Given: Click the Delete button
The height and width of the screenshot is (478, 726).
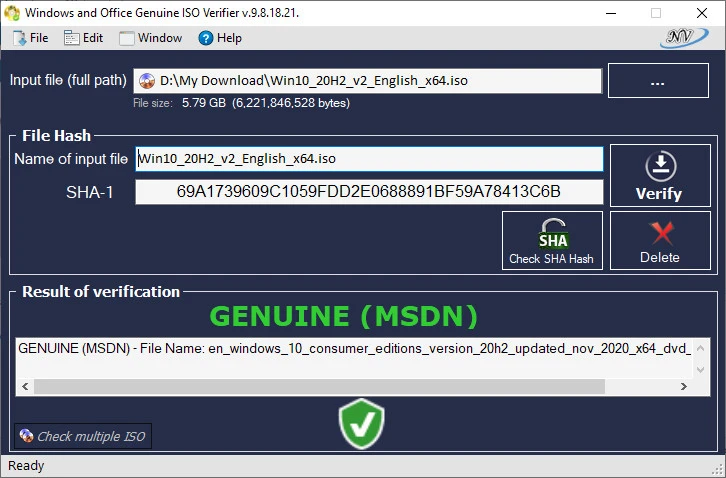Looking at the screenshot, I should click(660, 241).
